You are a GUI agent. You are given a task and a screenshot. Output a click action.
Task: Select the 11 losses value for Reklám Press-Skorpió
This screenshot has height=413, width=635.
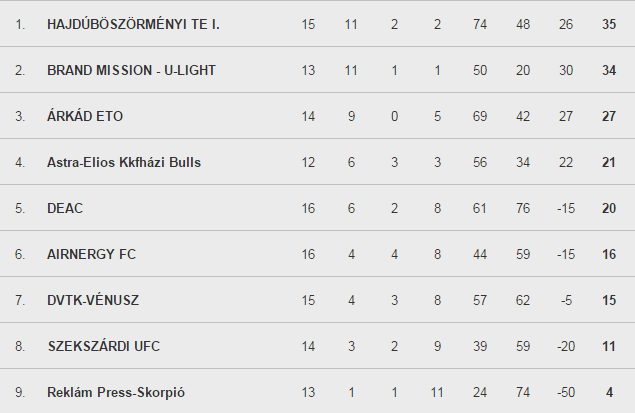(x=437, y=392)
